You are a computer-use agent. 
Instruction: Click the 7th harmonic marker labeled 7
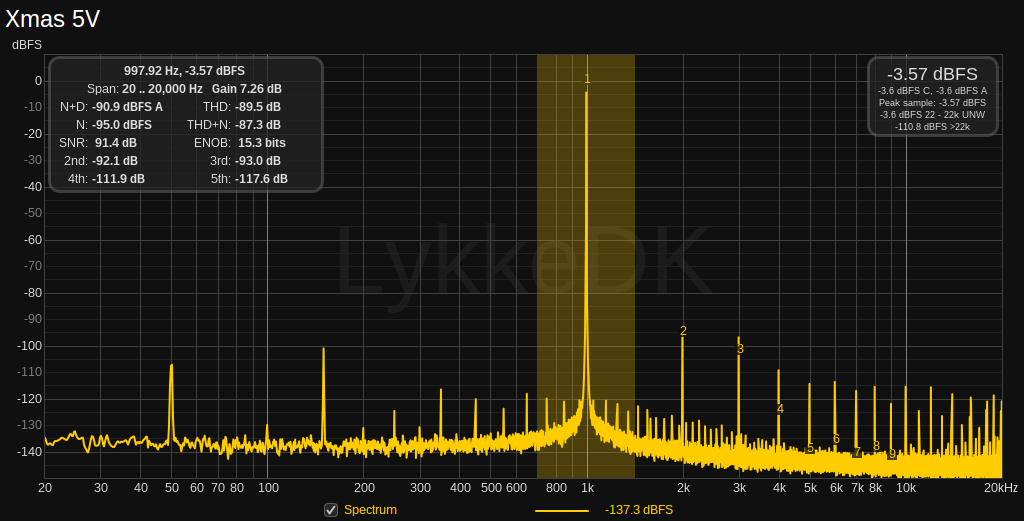click(857, 452)
